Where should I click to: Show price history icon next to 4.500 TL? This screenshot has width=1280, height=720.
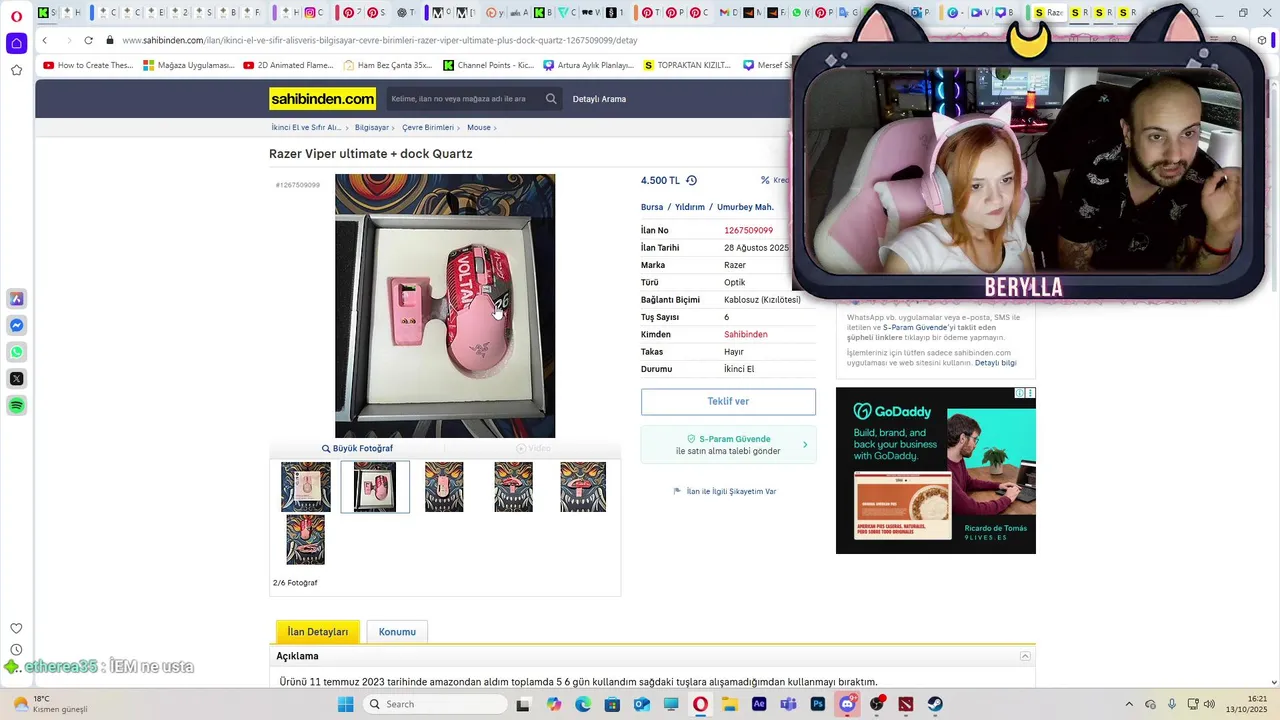[x=691, y=181]
